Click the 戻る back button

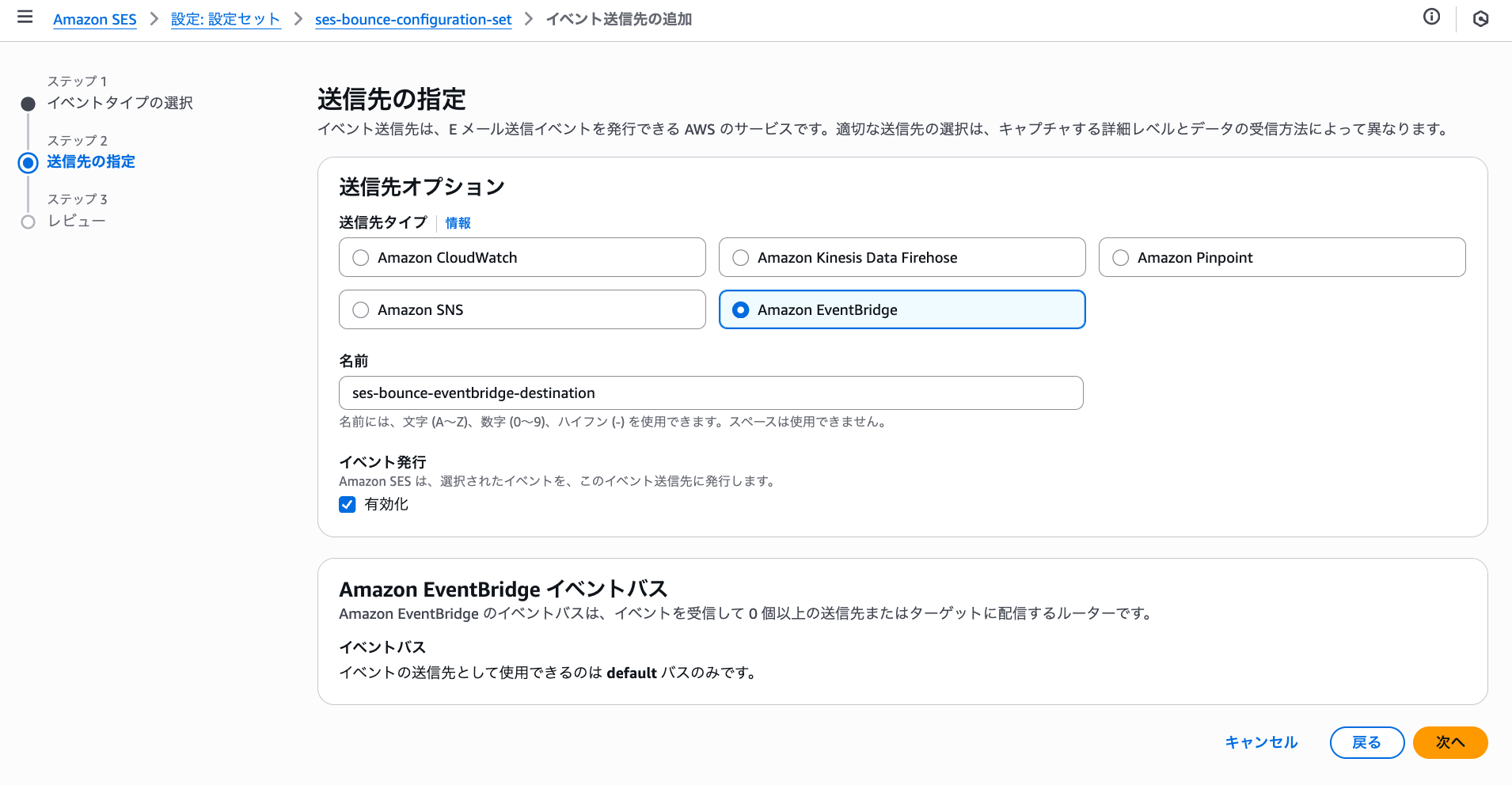1367,742
